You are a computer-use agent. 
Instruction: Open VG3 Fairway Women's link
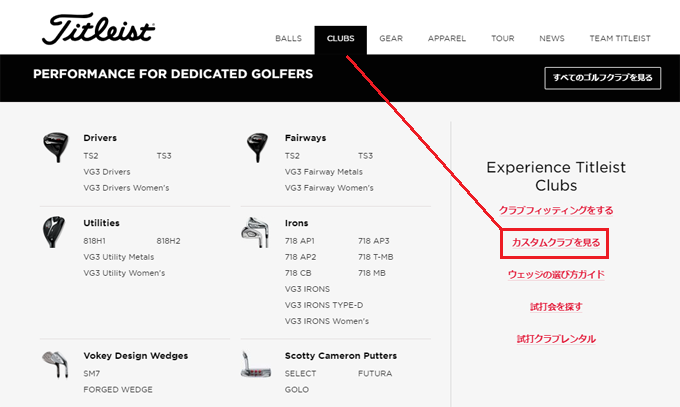[329, 188]
